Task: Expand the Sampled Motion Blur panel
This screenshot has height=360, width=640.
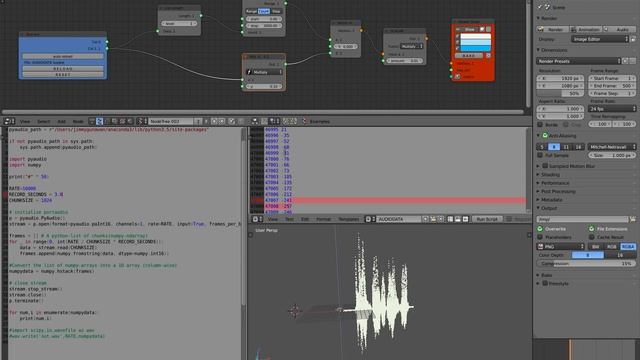Action: [x=538, y=166]
